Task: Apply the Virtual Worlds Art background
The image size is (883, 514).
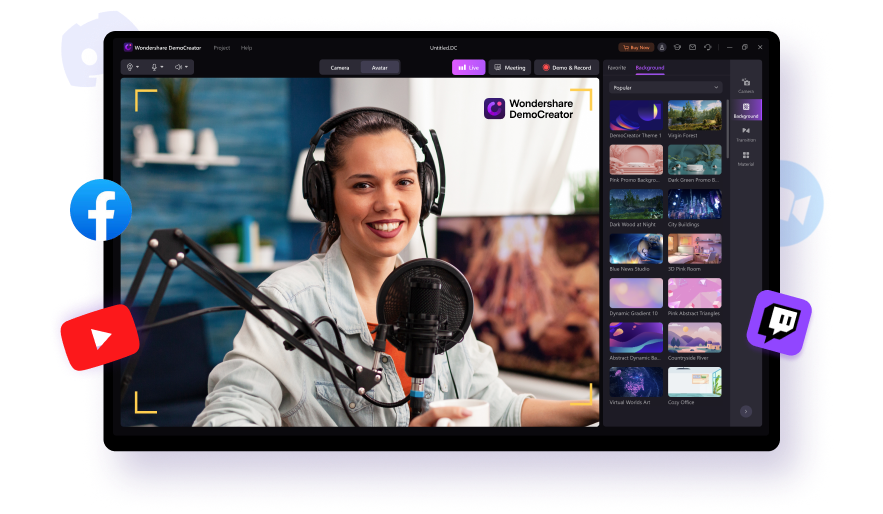Action: pos(636,382)
